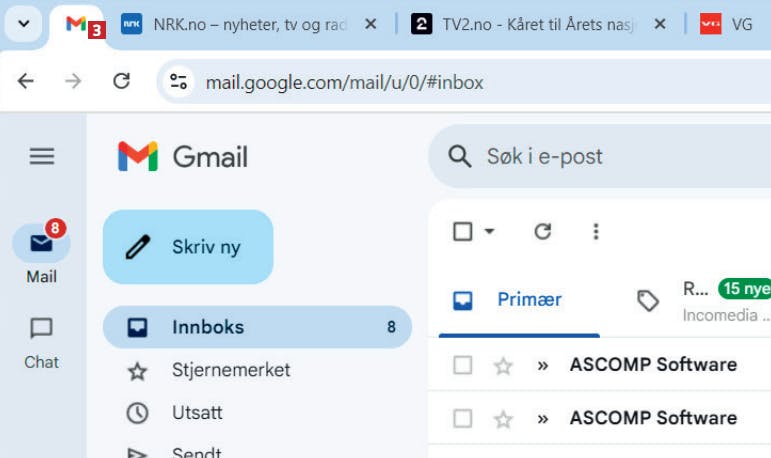Star the first ASCOMP Software email
Viewport: 771px width, 458px height.
(x=503, y=366)
